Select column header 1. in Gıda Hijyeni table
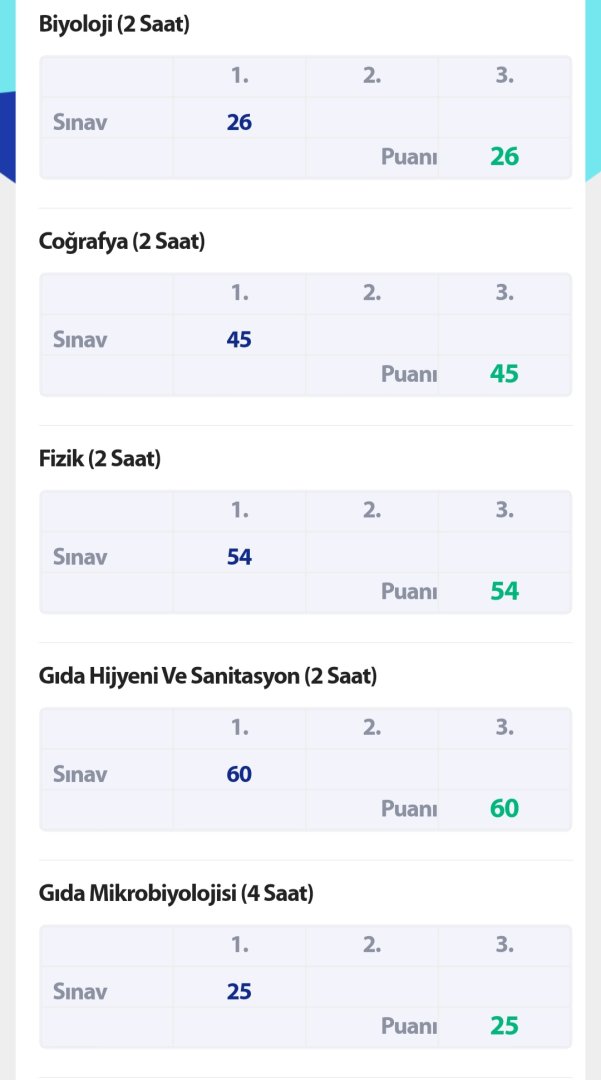This screenshot has width=601, height=1080. coord(240,728)
